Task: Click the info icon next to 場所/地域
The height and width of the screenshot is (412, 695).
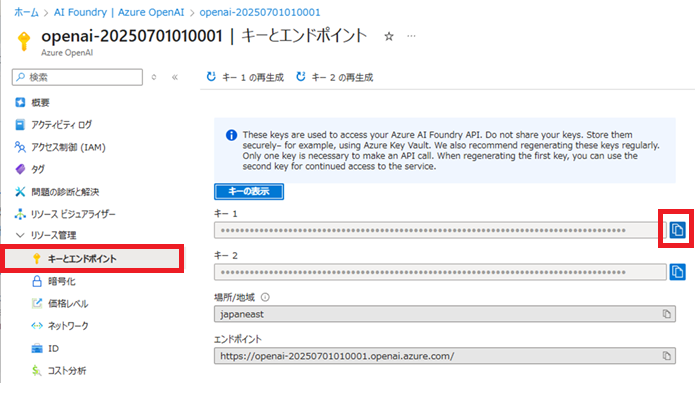Action: (x=265, y=297)
